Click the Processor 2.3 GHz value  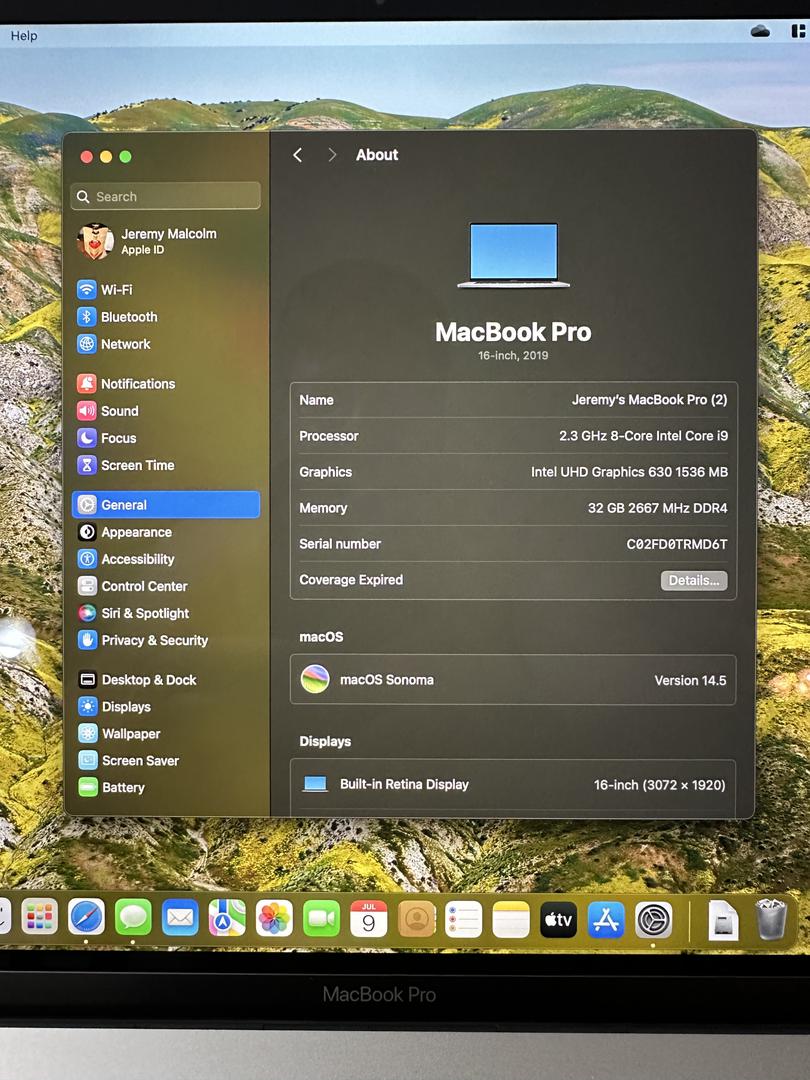tap(643, 436)
